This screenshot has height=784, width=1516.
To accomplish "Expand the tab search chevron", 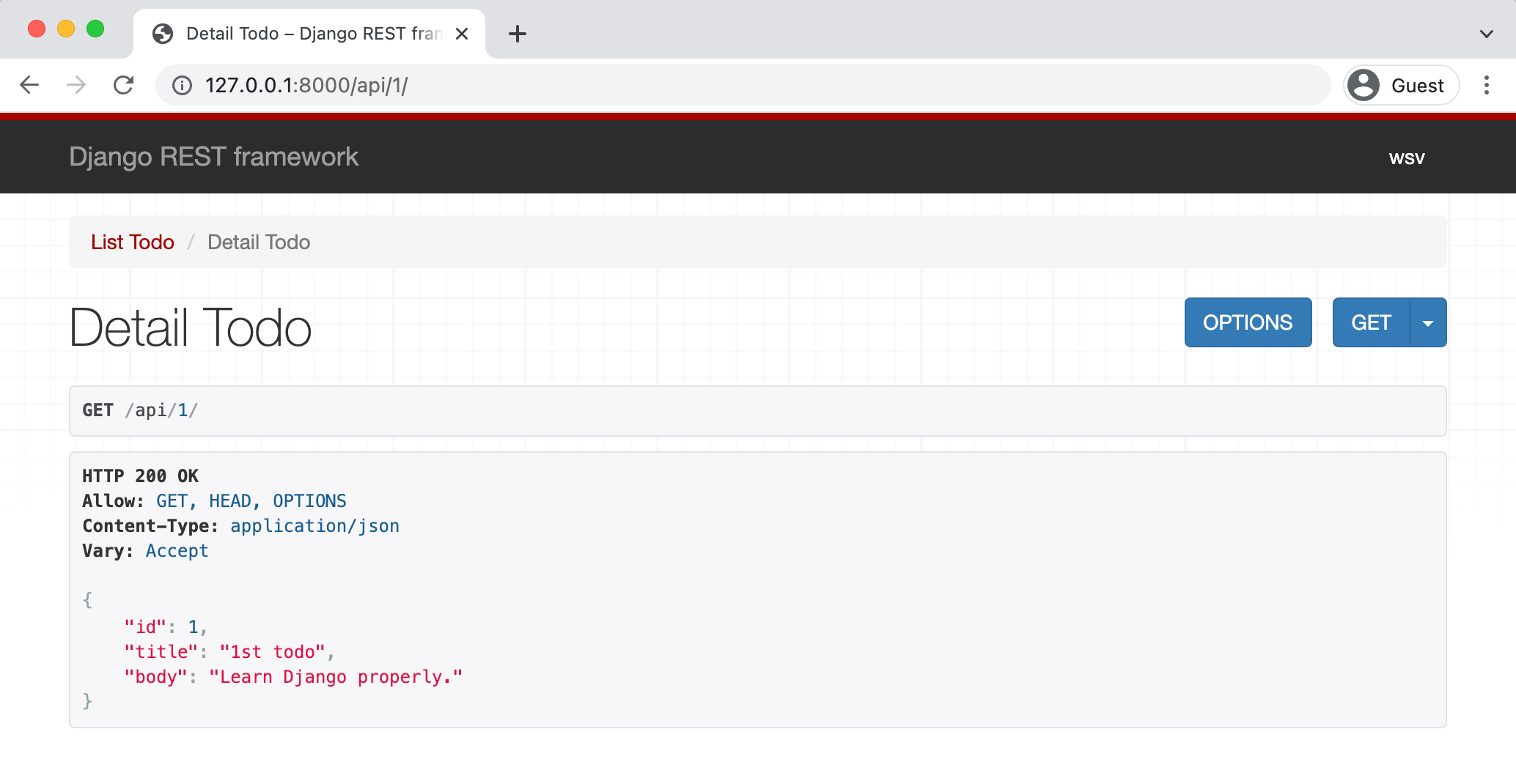I will pos(1487,34).
